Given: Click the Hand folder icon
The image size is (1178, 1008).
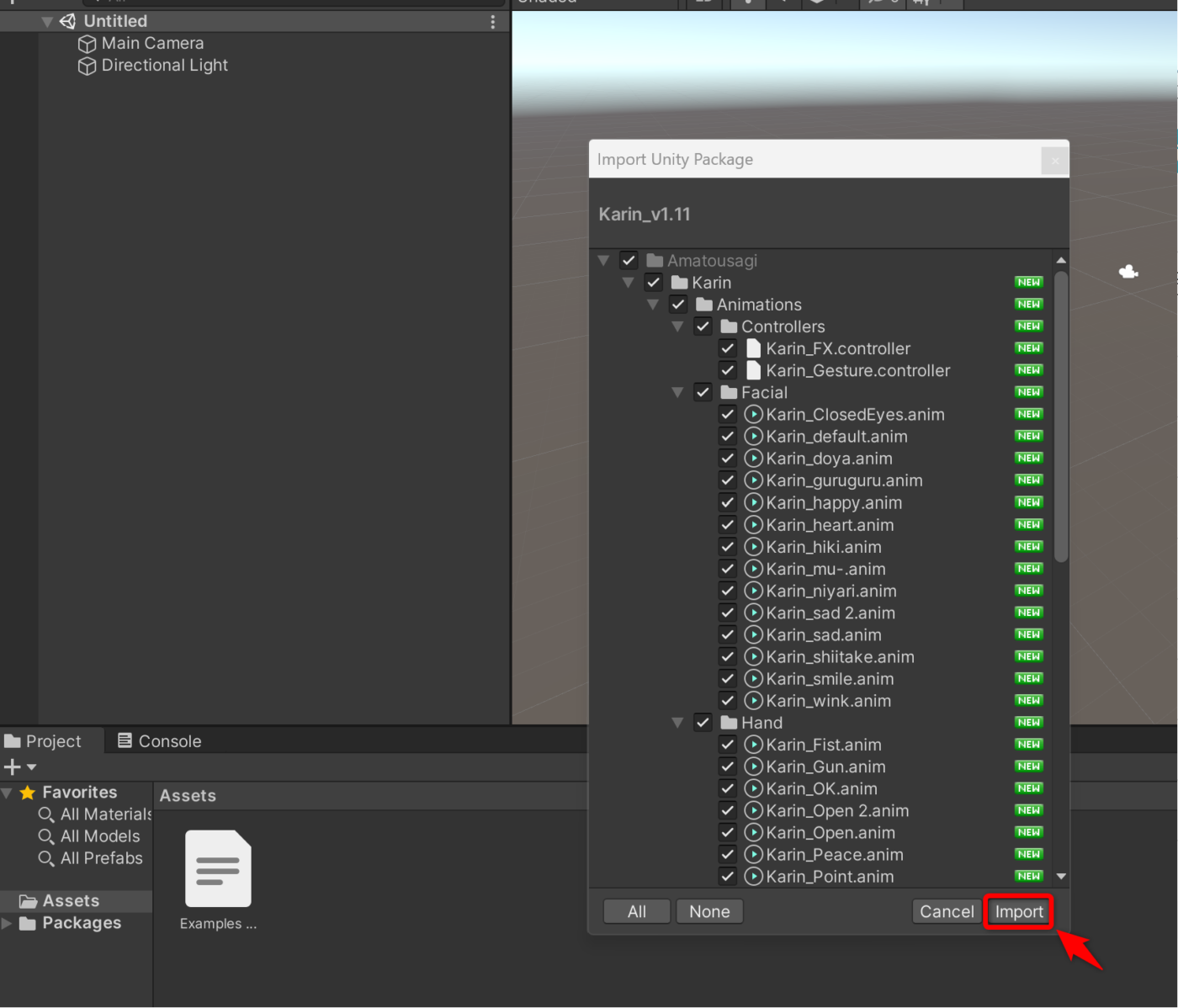Looking at the screenshot, I should pos(729,723).
